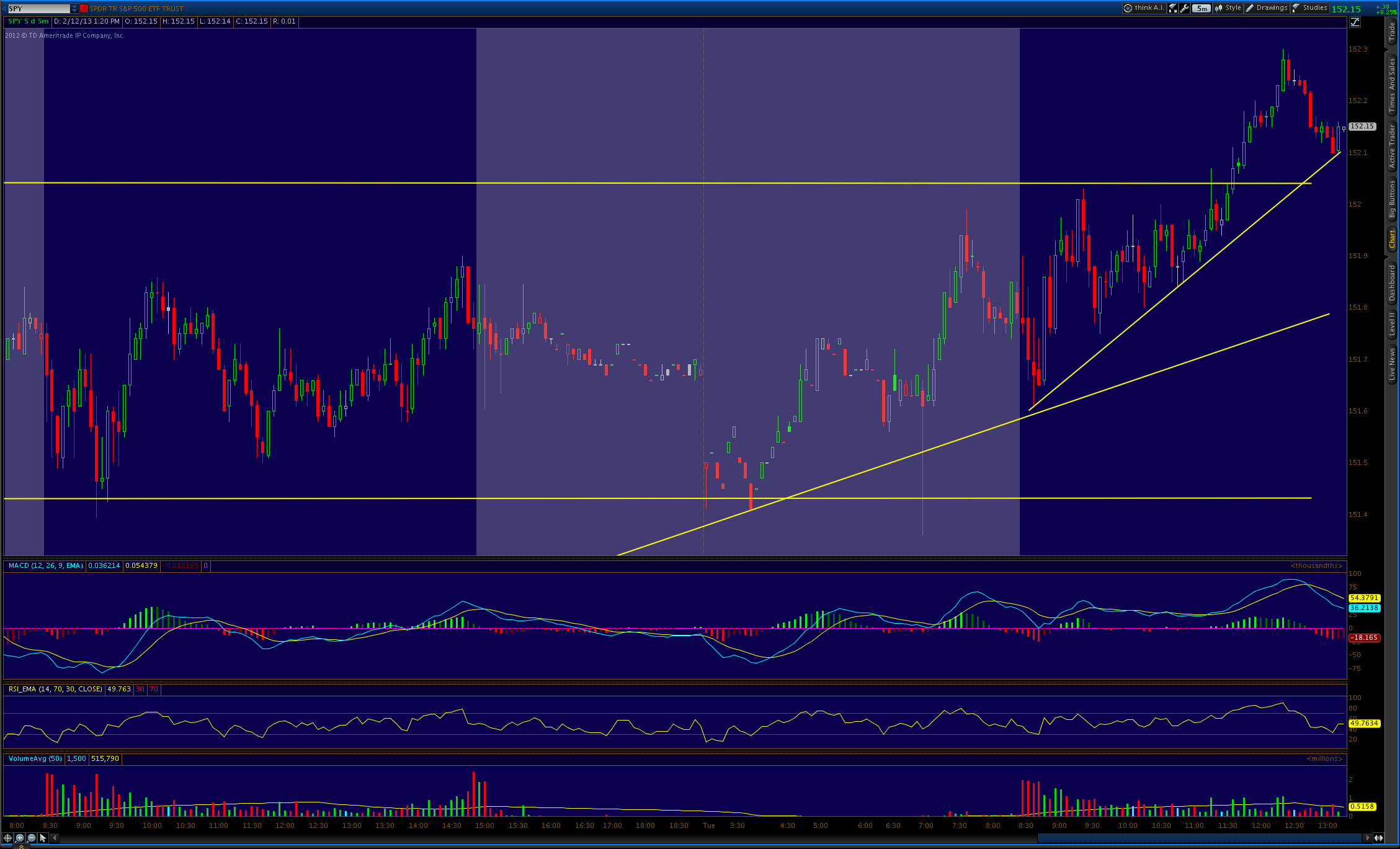The width and height of the screenshot is (1400, 849).
Task: Click the SPY symbol input field
Action: coord(38,9)
